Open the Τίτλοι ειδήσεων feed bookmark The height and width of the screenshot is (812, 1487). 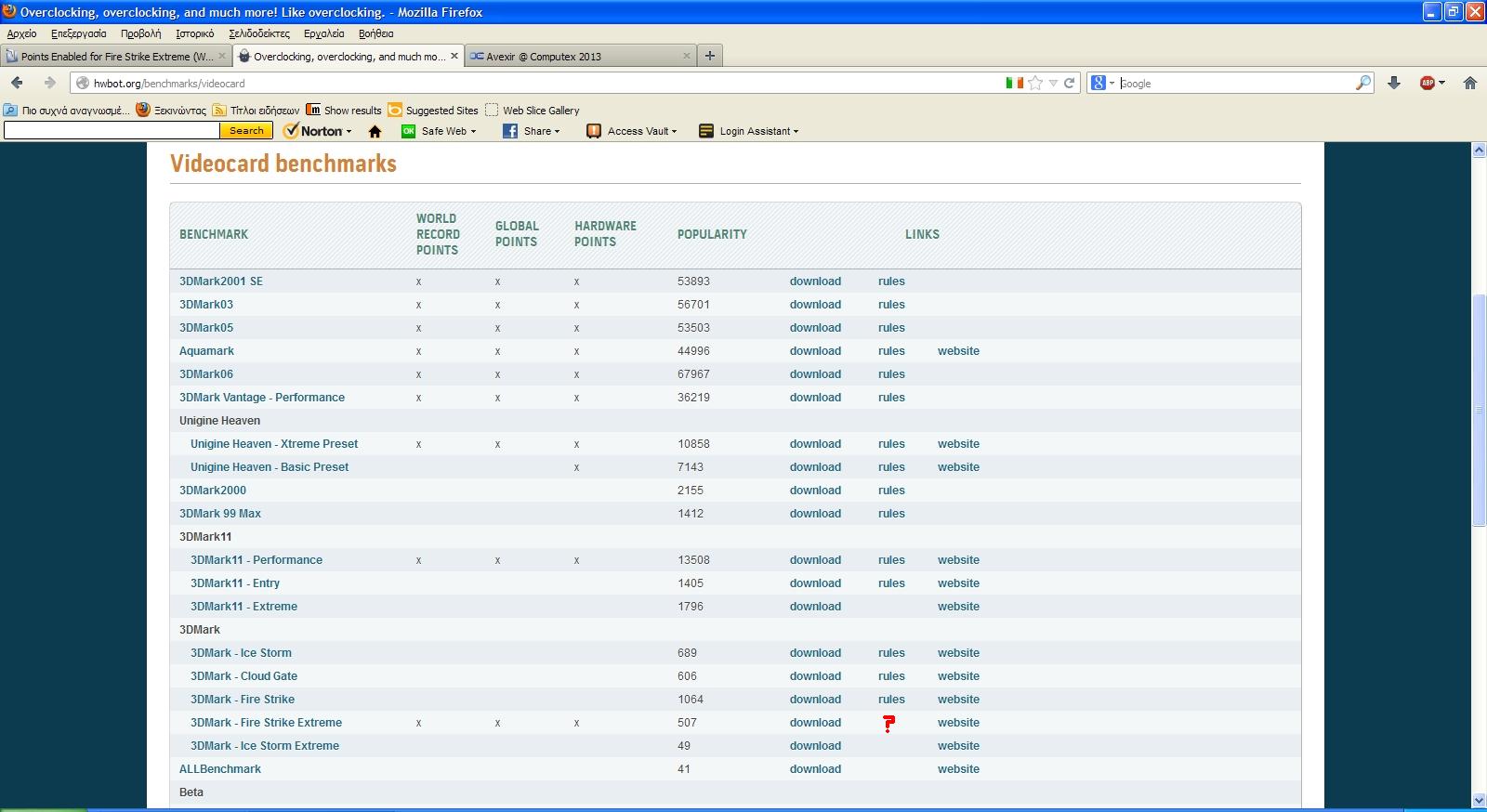coord(256,110)
